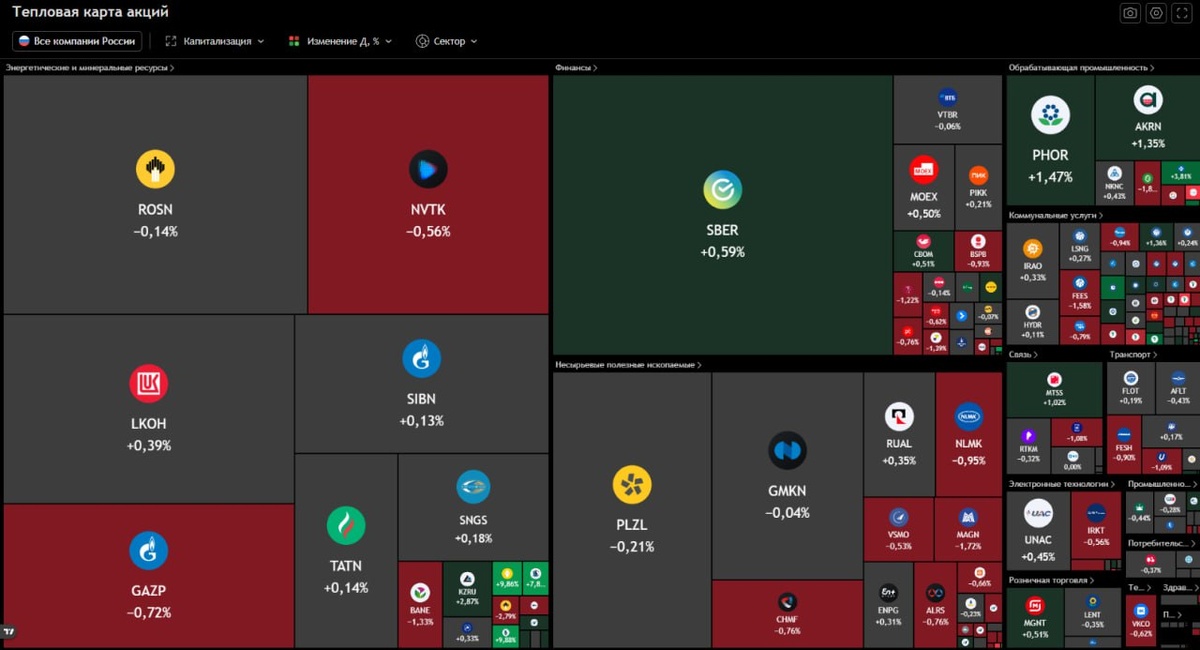This screenshot has width=1200, height=650.
Task: Open the 'Все компании России' source selector
Action: (77, 41)
